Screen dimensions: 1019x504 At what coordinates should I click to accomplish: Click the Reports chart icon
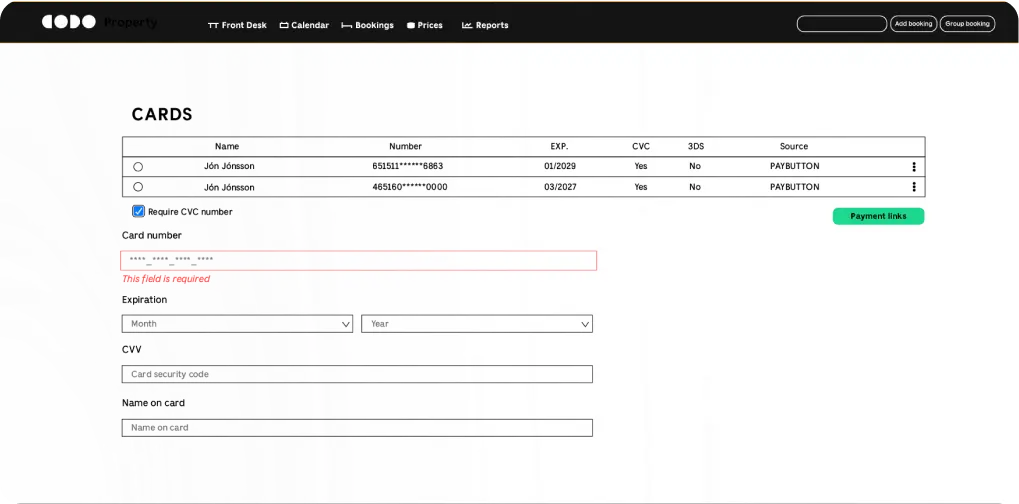click(x=467, y=26)
